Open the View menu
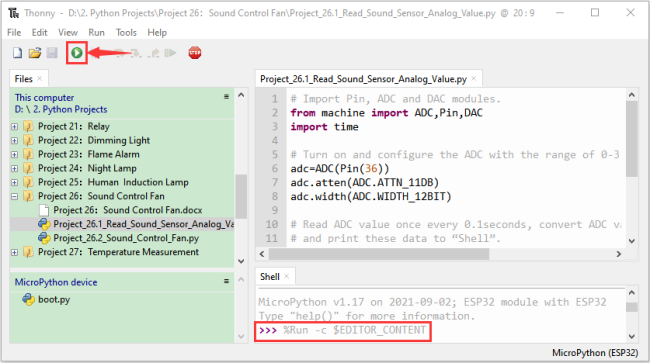Viewport: 650px width, 364px height. pyautogui.click(x=68, y=32)
